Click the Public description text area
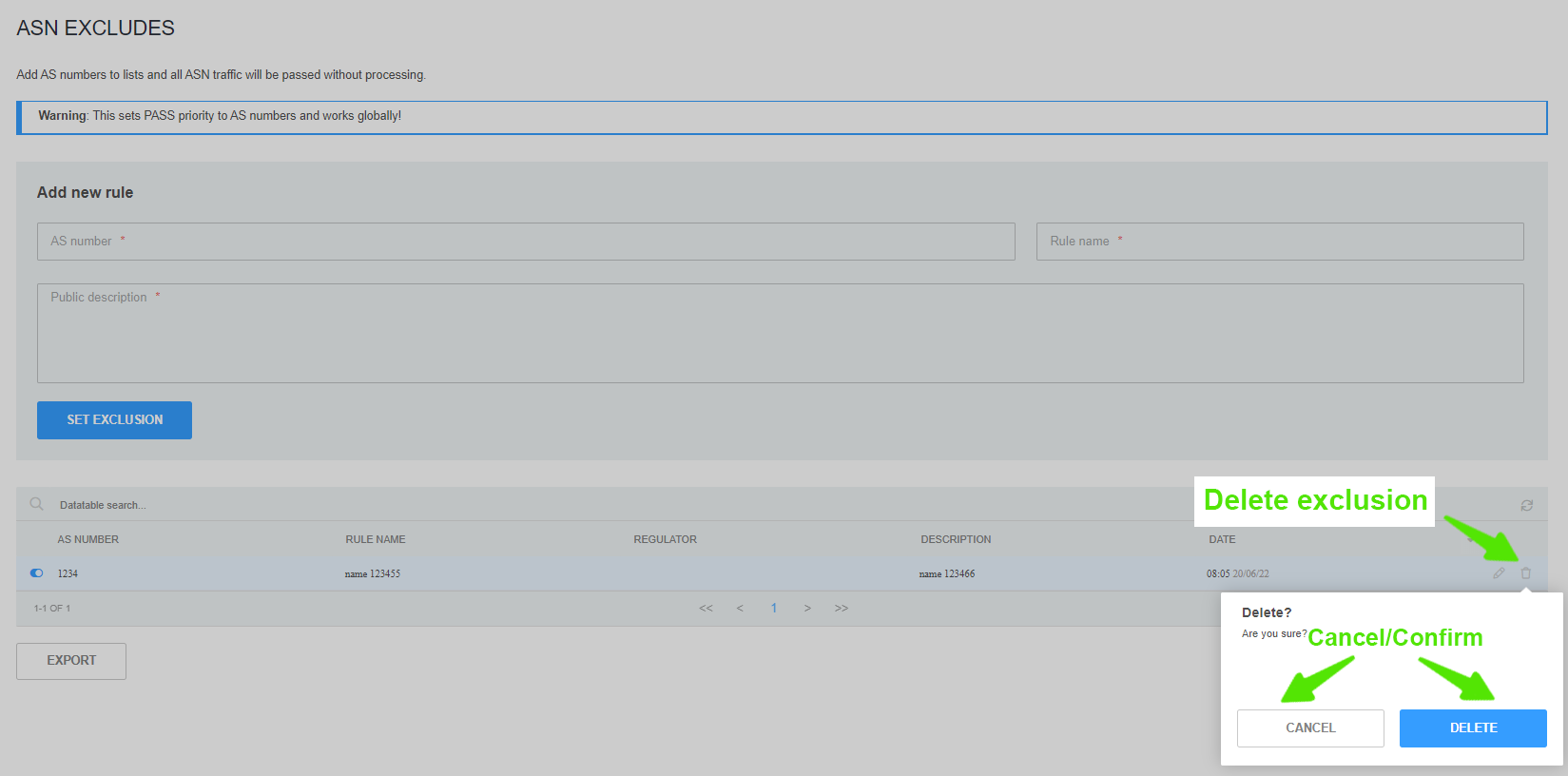This screenshot has width=1568, height=776. pyautogui.click(x=780, y=333)
